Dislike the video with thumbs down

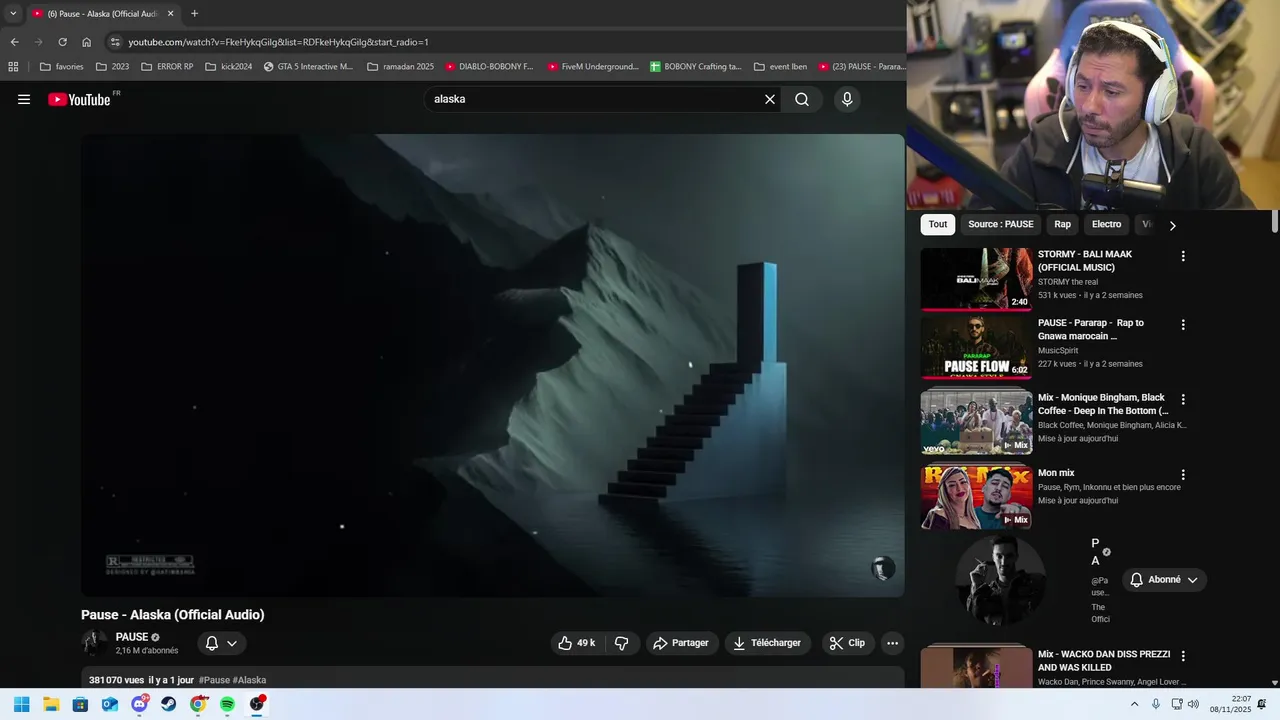coord(621,643)
